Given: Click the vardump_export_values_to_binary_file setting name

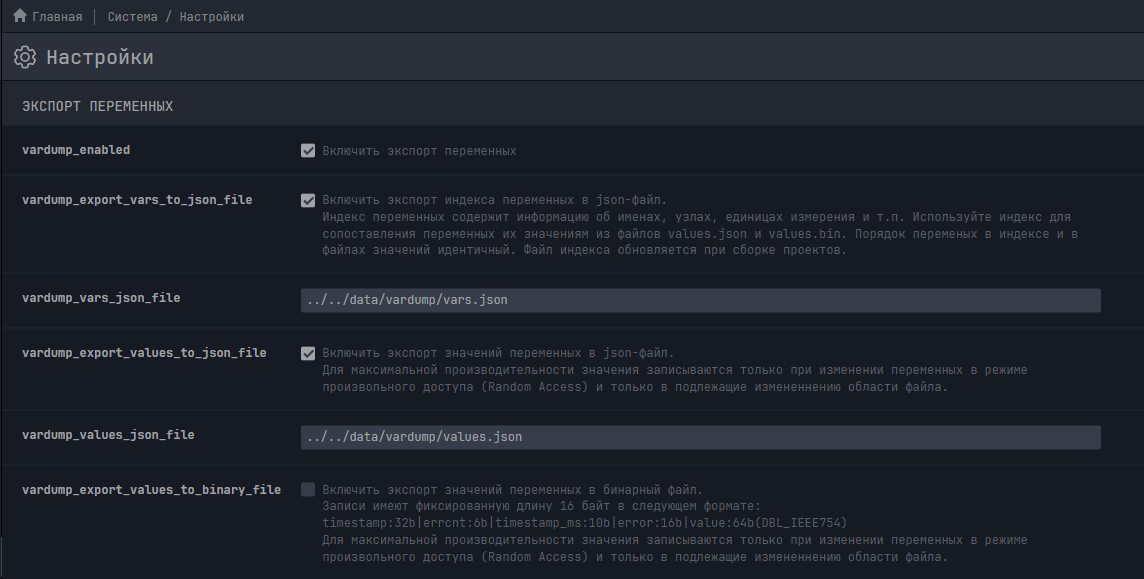Looking at the screenshot, I should [151, 490].
